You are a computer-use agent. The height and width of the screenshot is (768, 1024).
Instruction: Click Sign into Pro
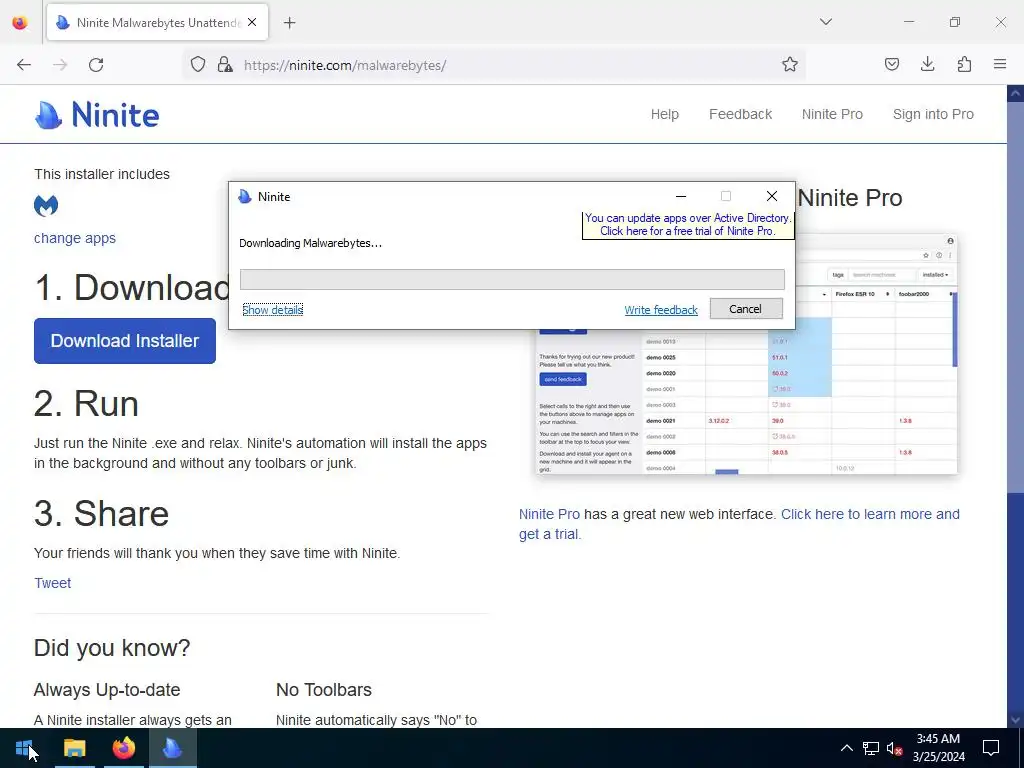click(933, 114)
